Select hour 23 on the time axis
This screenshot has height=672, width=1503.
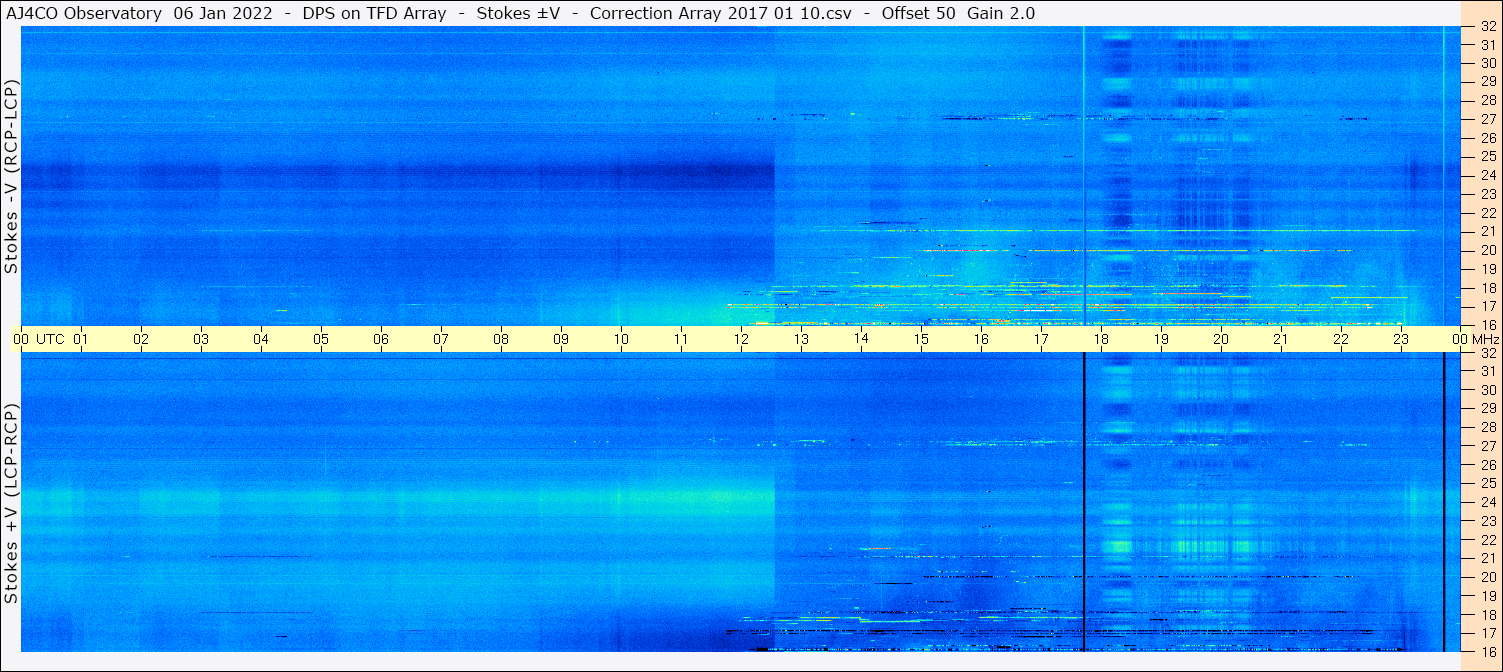1401,339
